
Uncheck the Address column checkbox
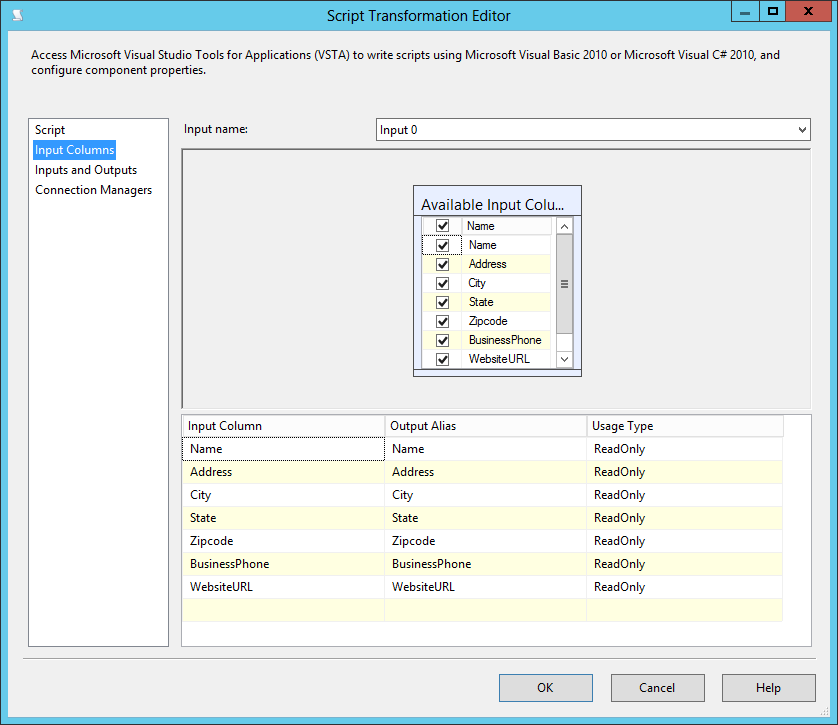coord(442,263)
